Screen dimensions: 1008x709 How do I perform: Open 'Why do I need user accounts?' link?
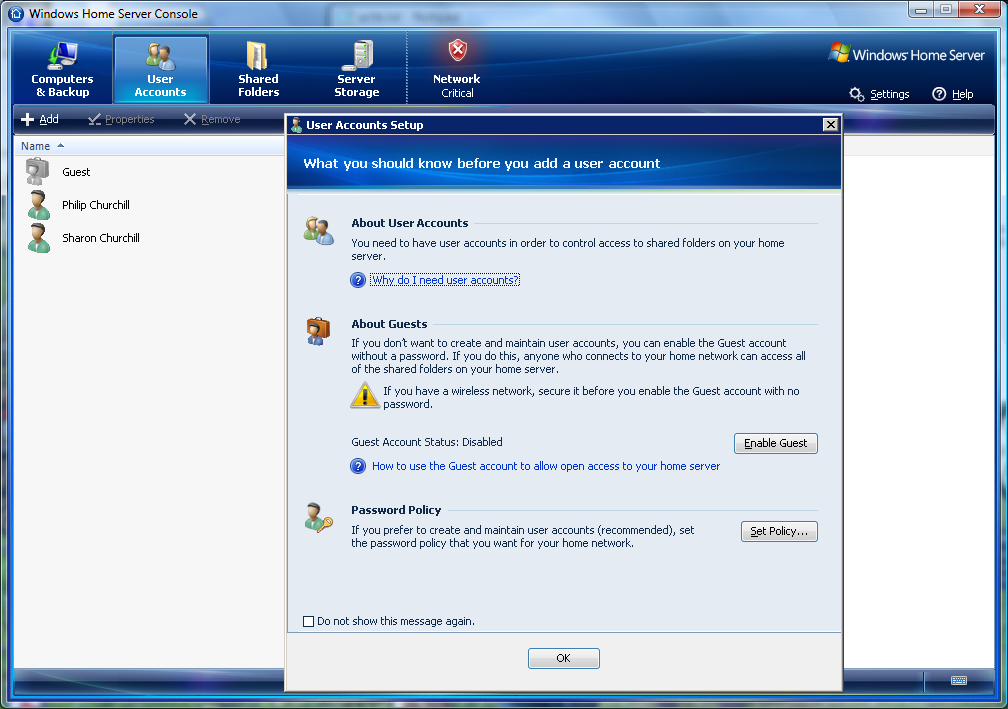445,280
